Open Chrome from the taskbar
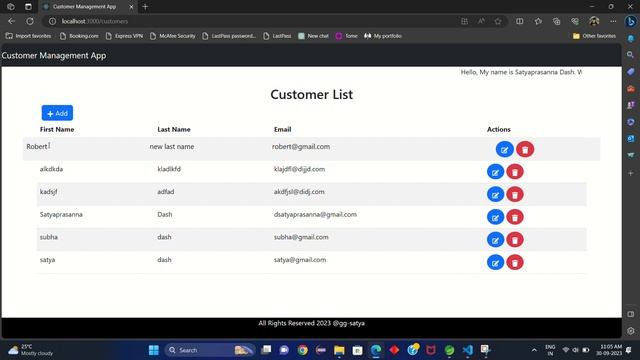This screenshot has width=640, height=360. click(302, 350)
